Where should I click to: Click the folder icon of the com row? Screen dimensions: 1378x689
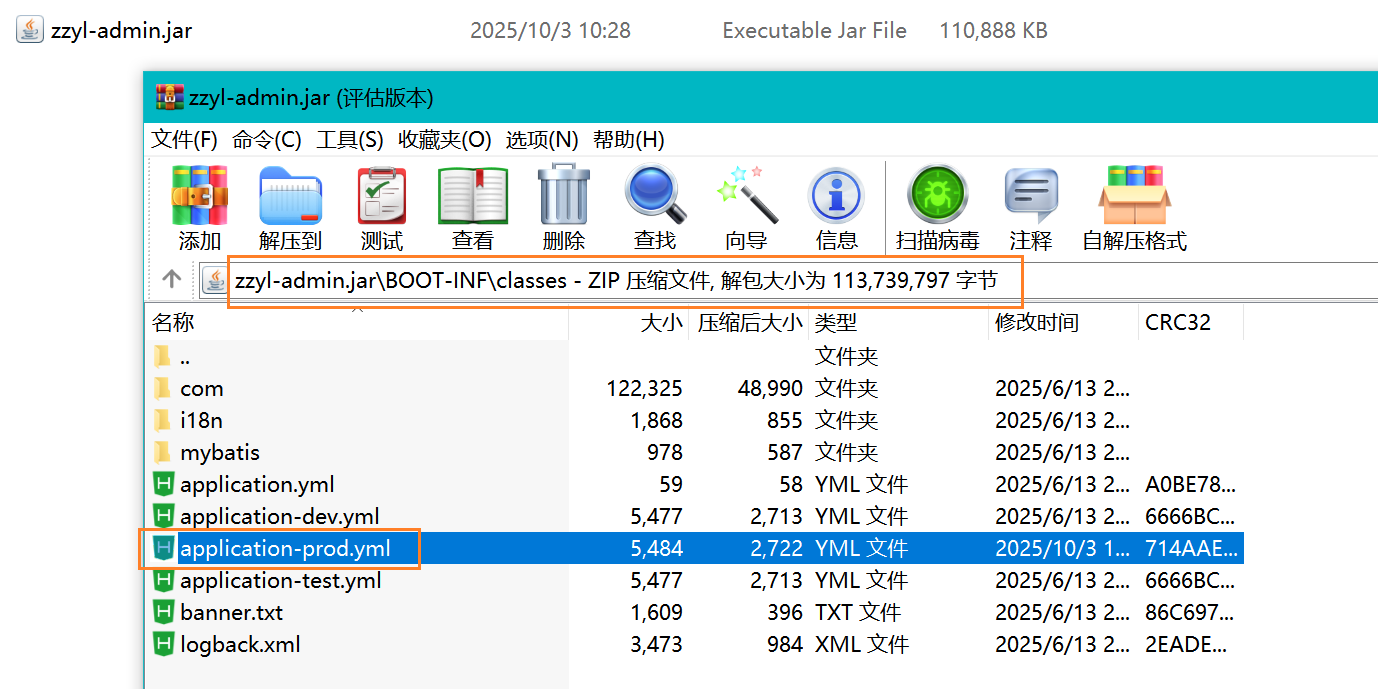click(x=162, y=388)
